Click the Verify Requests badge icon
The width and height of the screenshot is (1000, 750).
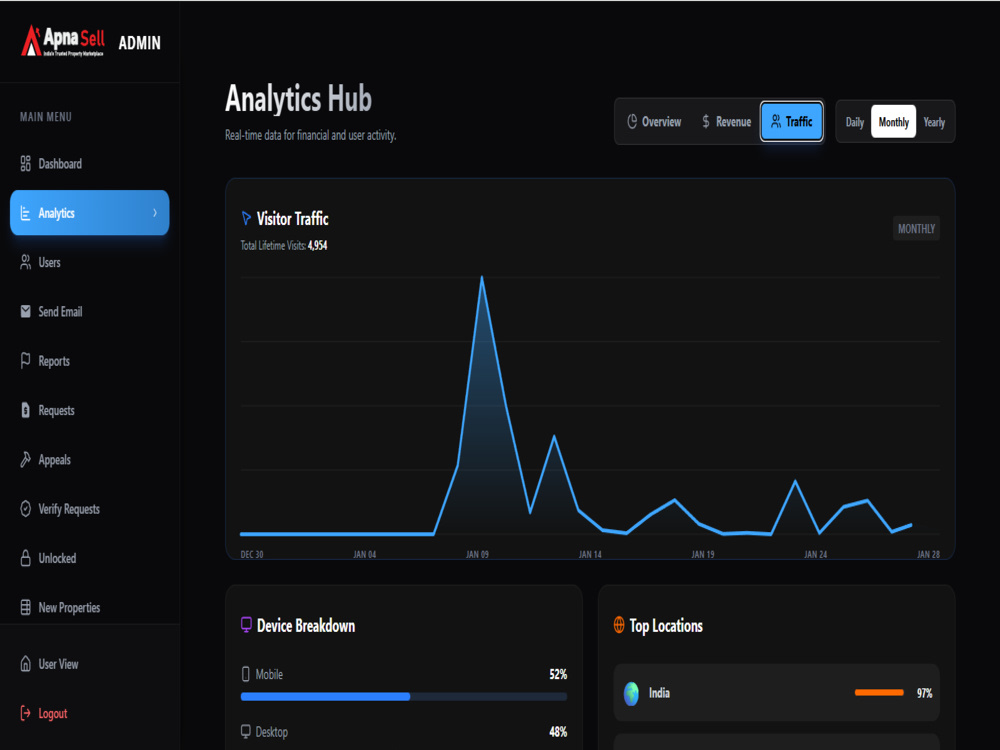[x=26, y=509]
